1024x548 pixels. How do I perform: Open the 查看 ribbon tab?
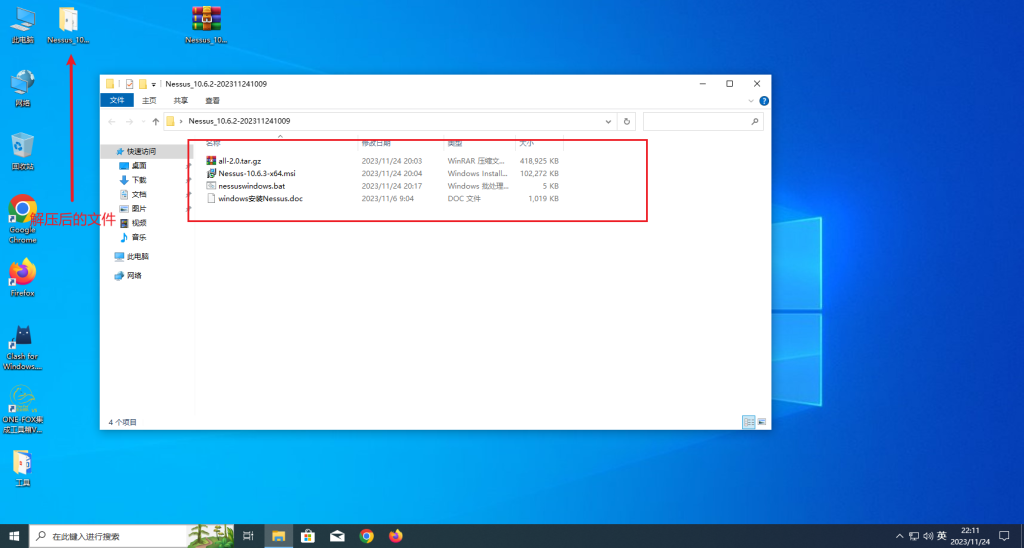pos(212,101)
